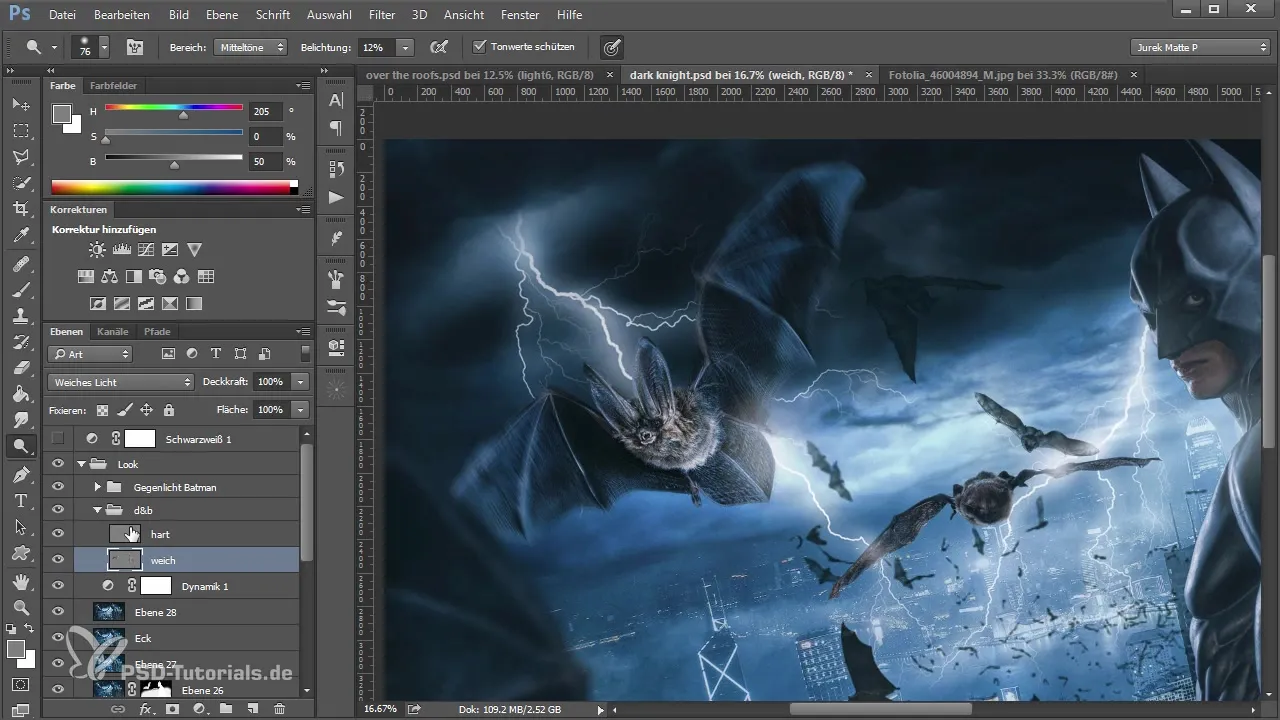1280x720 pixels.
Task: Lock all with padlock icon
Action: [169, 410]
